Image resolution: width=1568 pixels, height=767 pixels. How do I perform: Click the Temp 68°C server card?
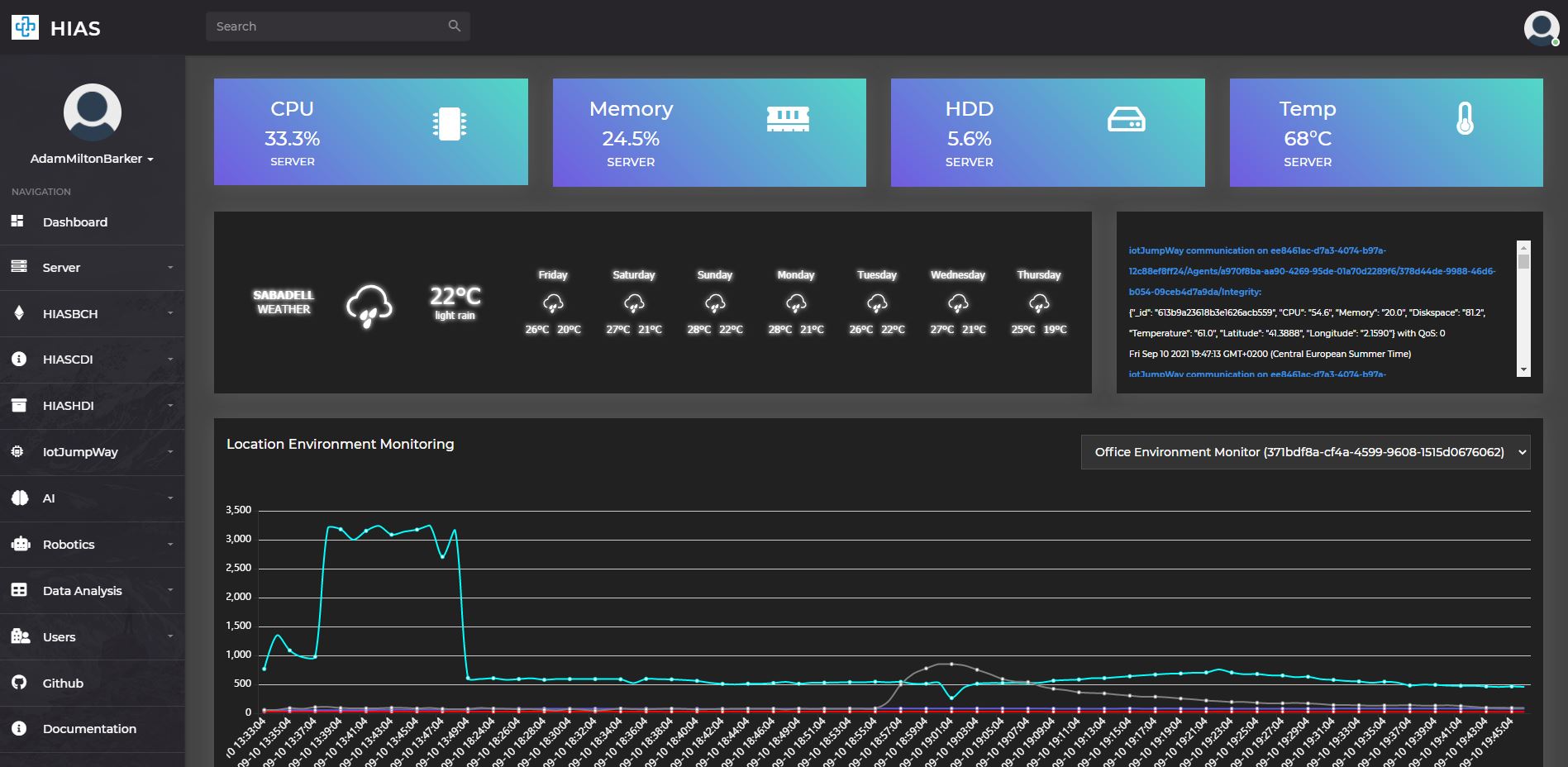tap(1386, 132)
